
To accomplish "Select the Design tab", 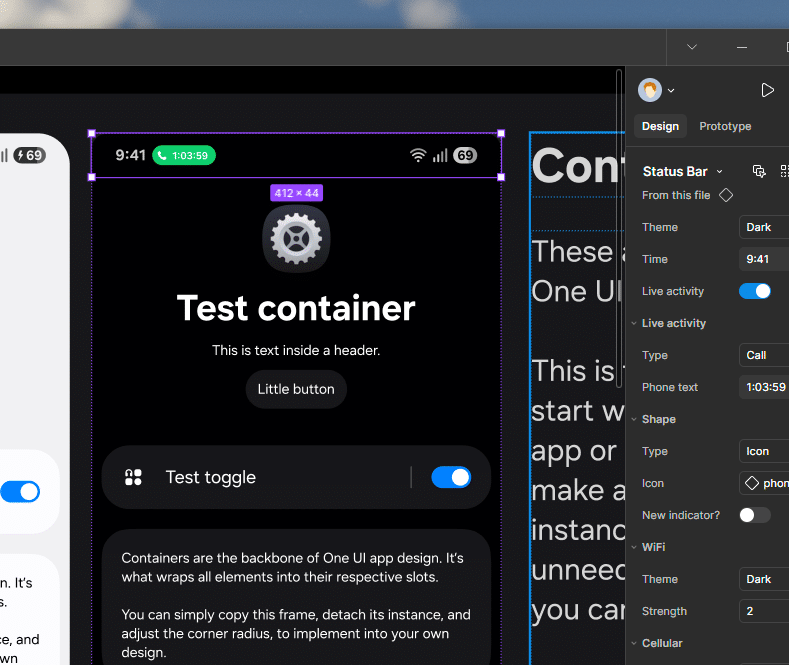I will (660, 126).
